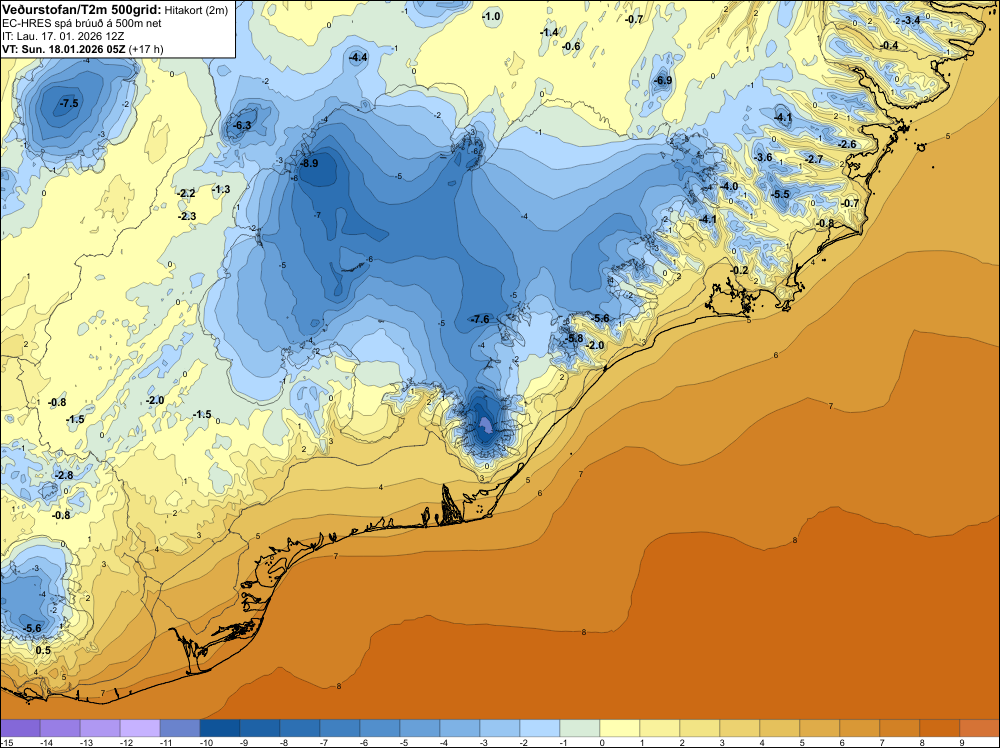Viewport: 1000px width, 748px height.
Task: Click the 0.5 positive temperature label
Action: (x=43, y=650)
